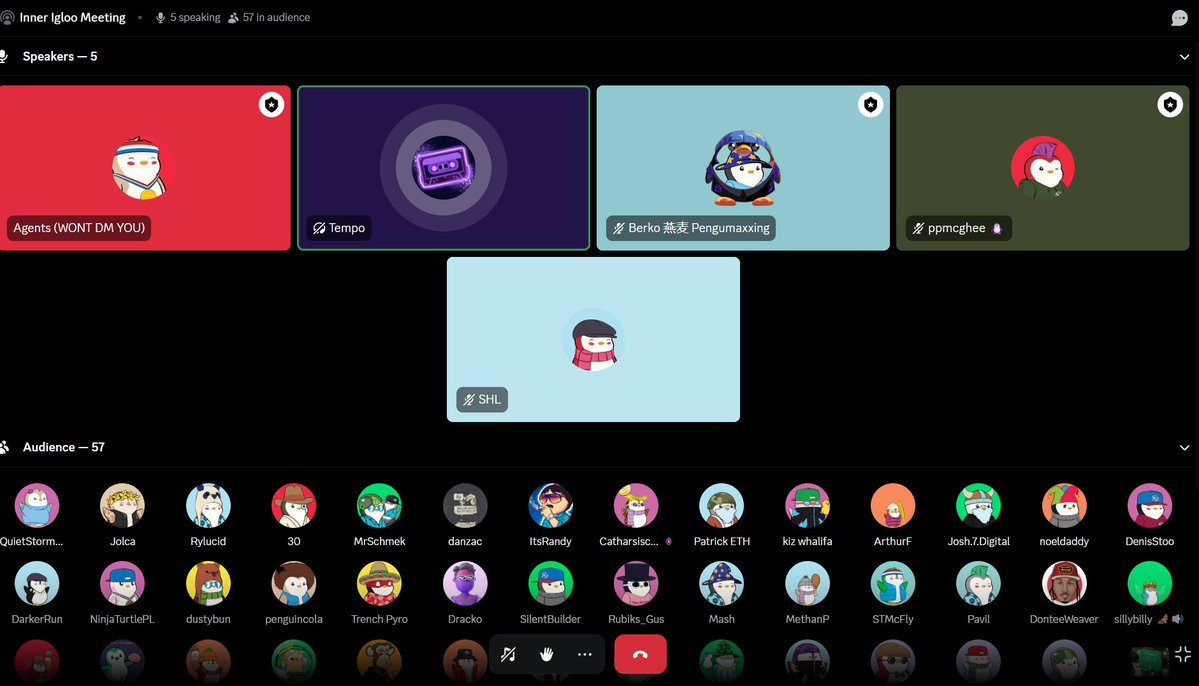Open Rubiks_Gus audience avatar

(x=636, y=584)
